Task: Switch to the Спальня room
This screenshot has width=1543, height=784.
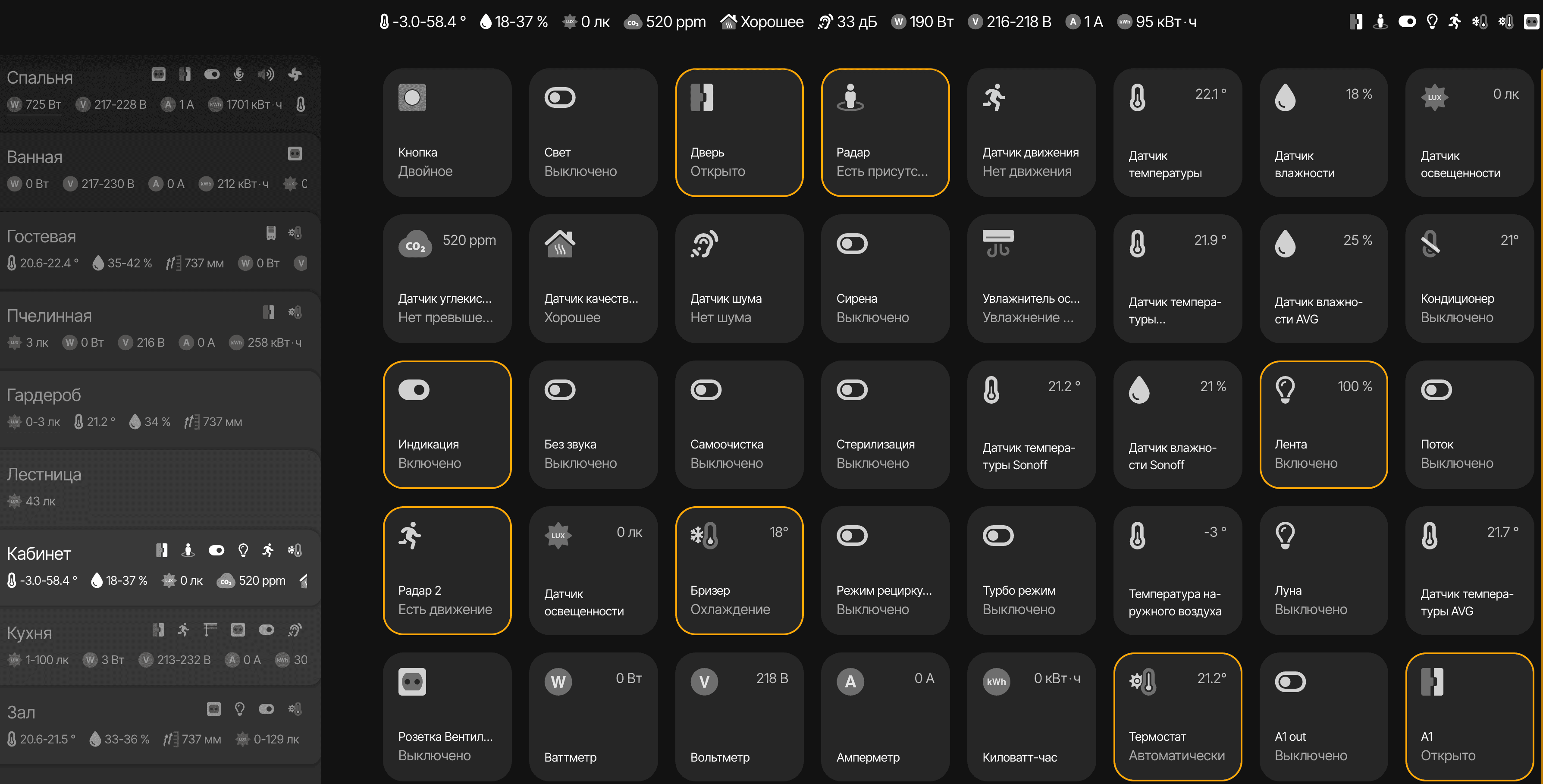Action: point(40,78)
